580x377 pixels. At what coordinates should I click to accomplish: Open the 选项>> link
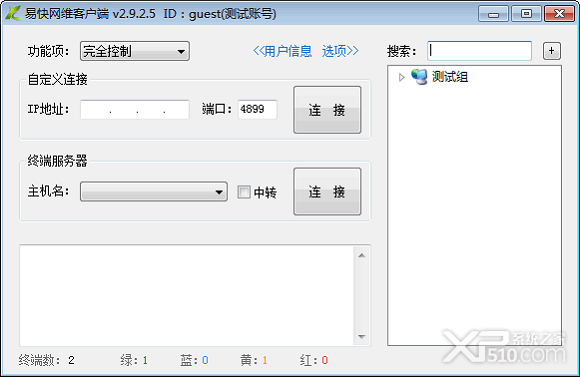pos(340,51)
